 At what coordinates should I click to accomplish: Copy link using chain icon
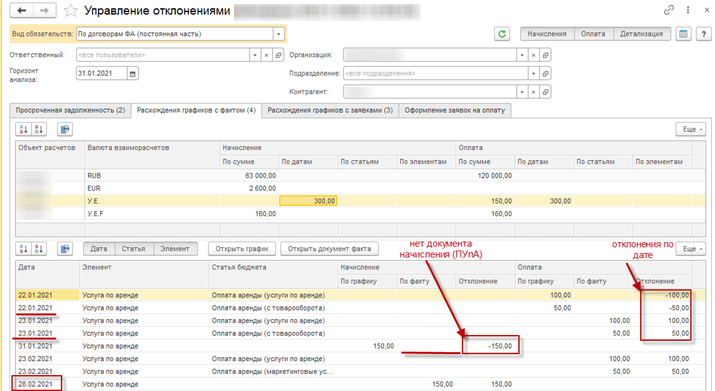click(668, 10)
